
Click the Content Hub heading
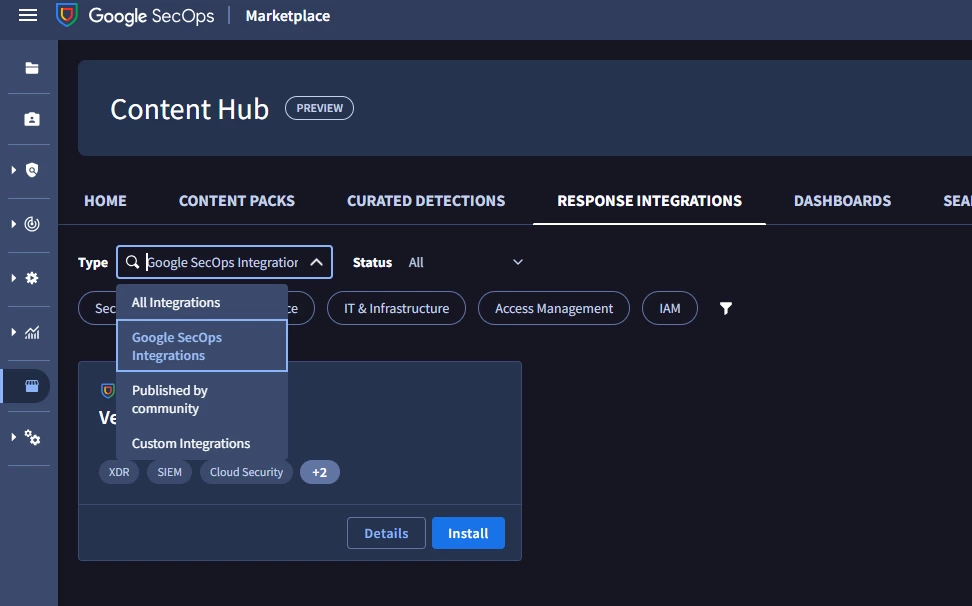[190, 109]
